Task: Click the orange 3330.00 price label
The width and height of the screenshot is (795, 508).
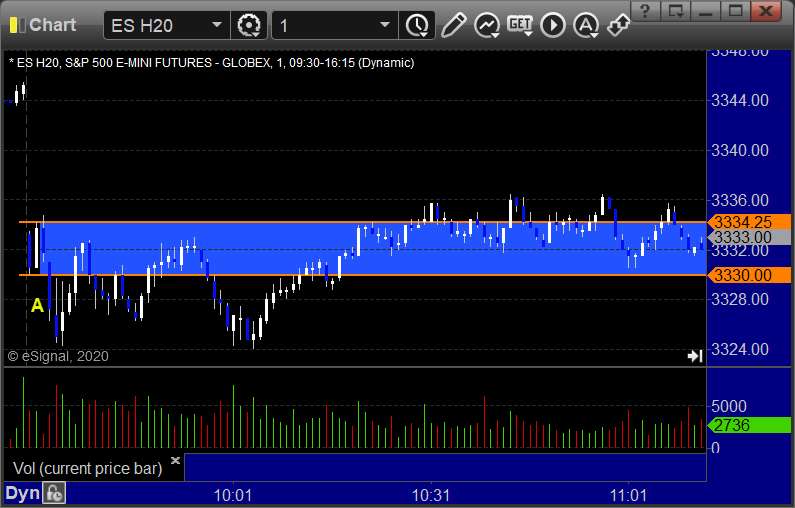Action: click(749, 275)
